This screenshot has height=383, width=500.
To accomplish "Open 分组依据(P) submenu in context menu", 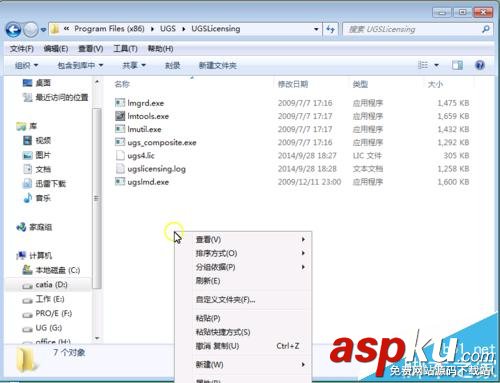I will 243,267.
